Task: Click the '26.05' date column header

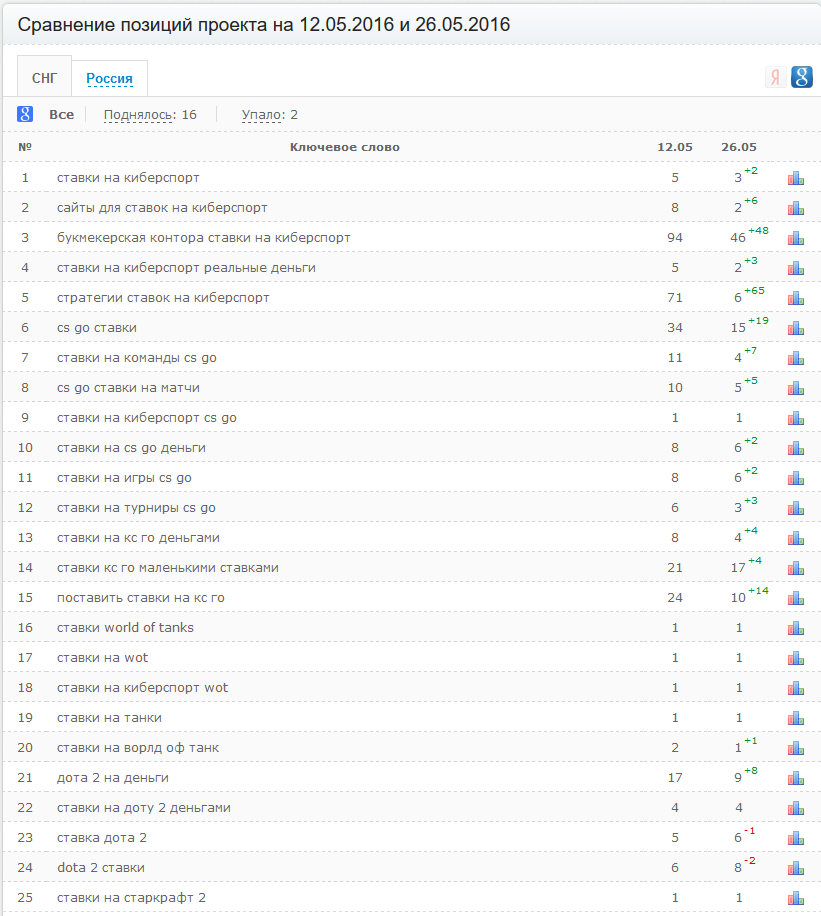Action: point(738,147)
